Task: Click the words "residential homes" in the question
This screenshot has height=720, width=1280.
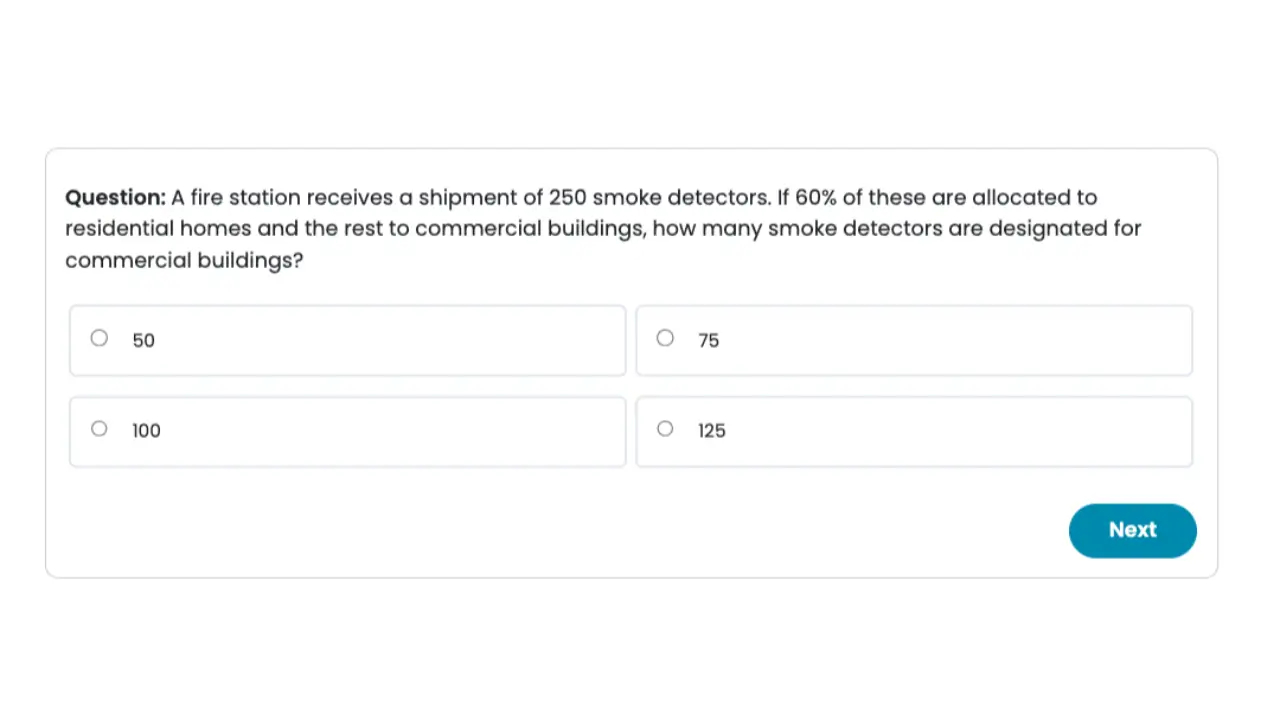Action: (158, 229)
